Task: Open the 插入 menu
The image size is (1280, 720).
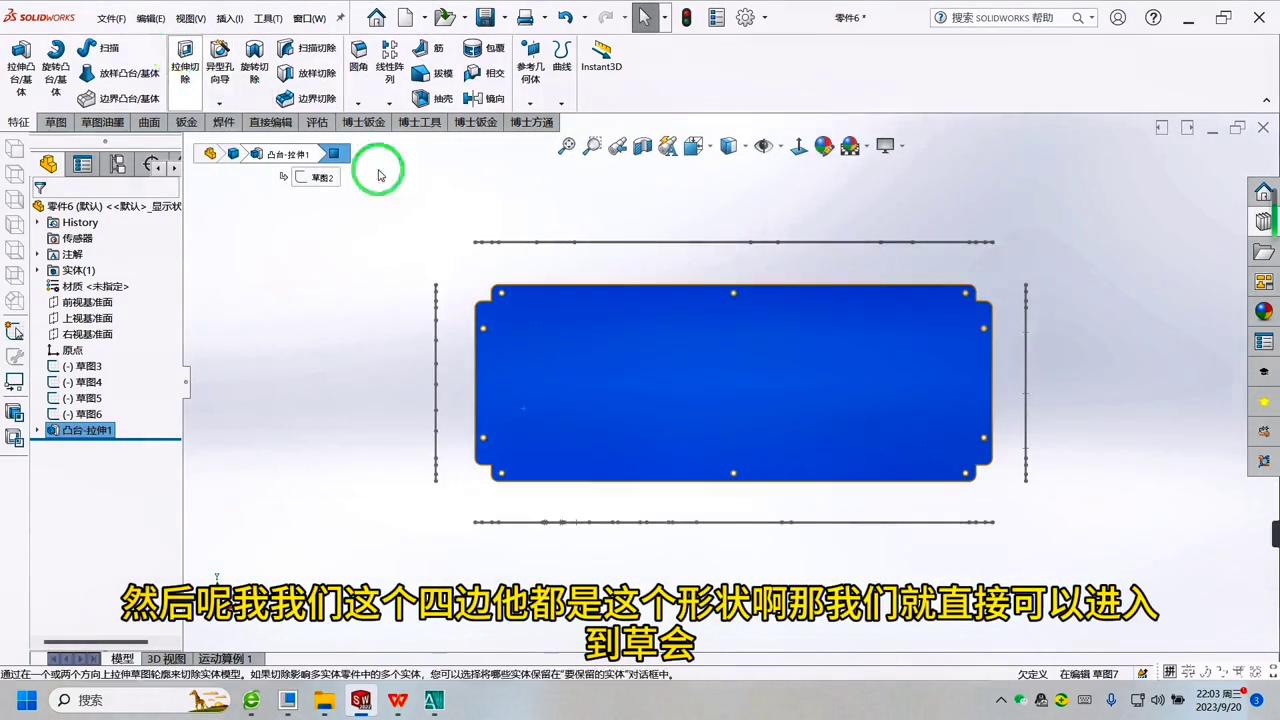Action: click(228, 17)
